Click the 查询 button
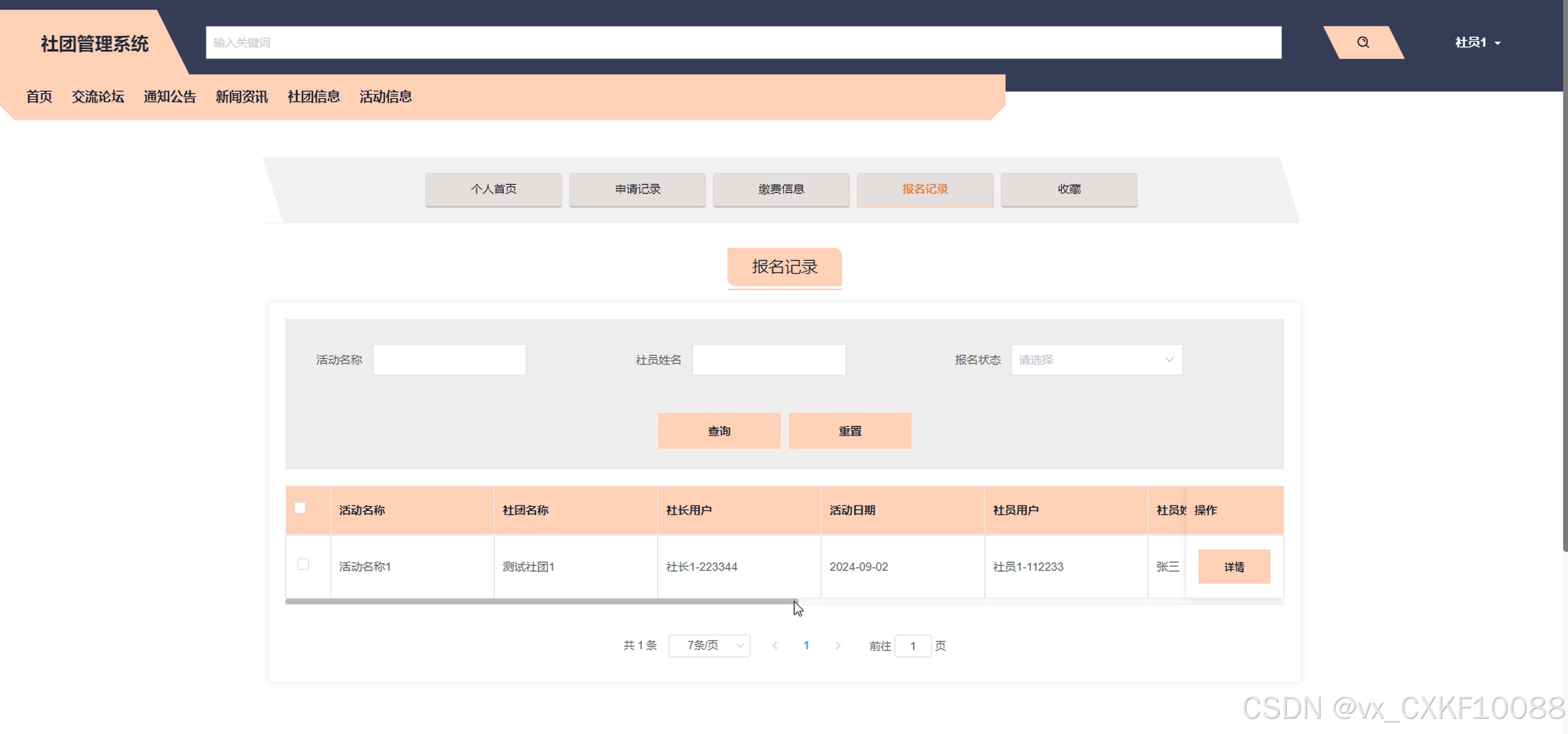Viewport: 1568px width, 734px height. point(719,431)
